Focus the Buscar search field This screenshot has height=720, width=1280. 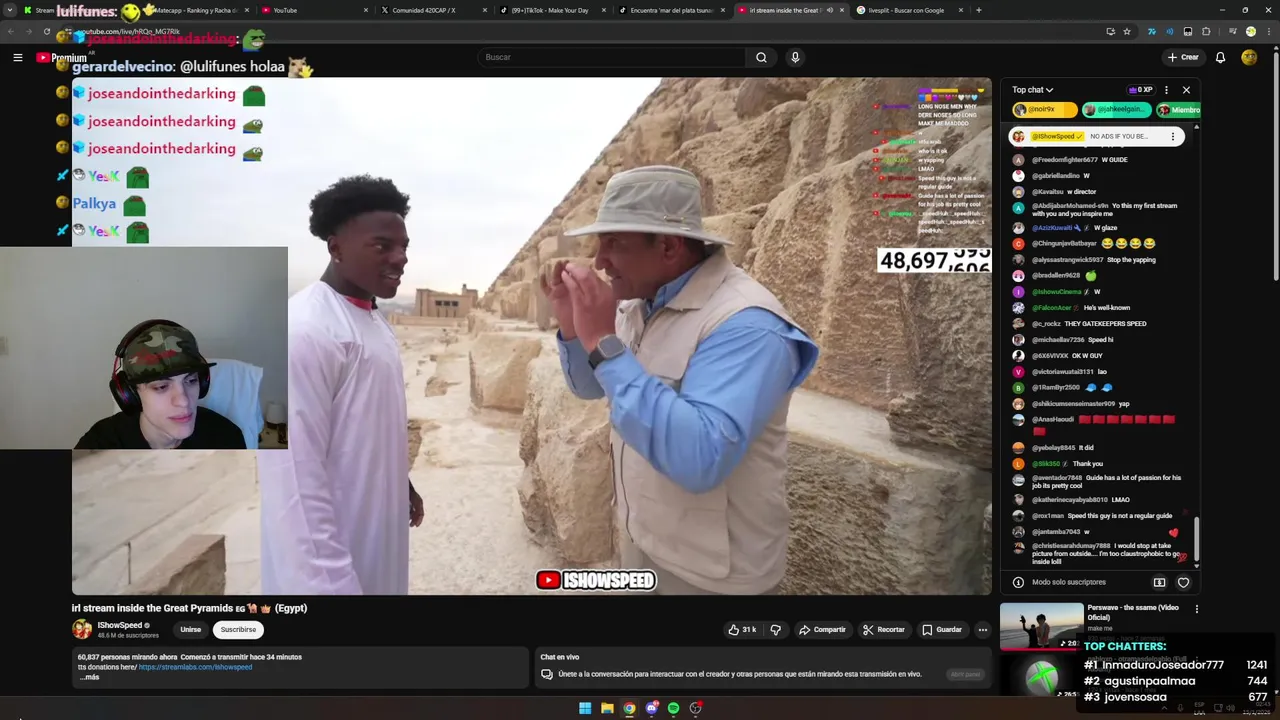611,57
